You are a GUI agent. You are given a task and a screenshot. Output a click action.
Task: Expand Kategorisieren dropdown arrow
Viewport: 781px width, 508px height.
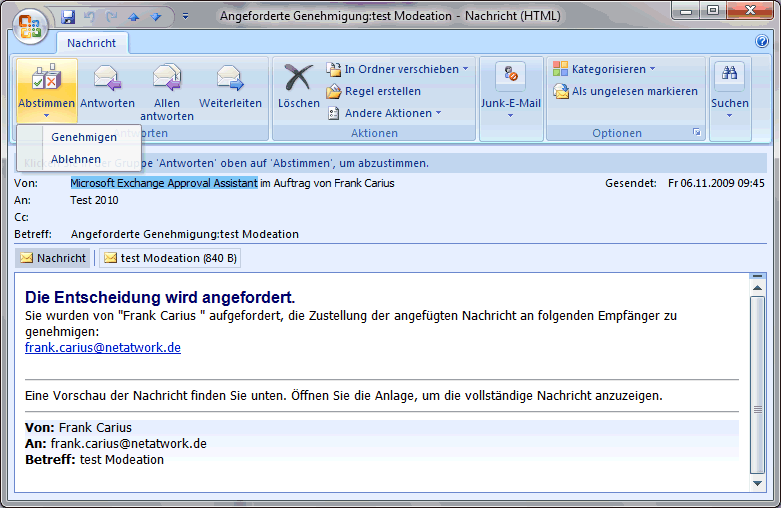click(x=652, y=69)
